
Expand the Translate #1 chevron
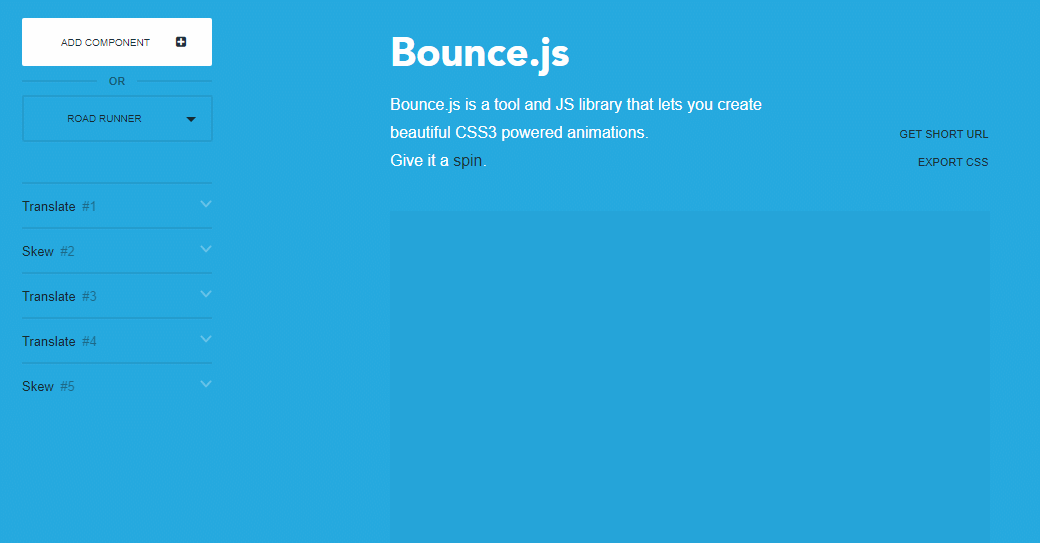(206, 204)
